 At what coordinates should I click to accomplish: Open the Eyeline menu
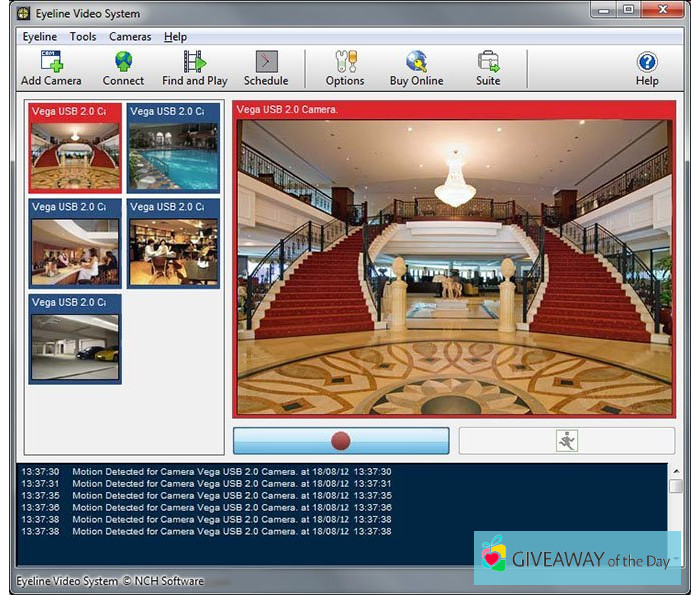39,37
